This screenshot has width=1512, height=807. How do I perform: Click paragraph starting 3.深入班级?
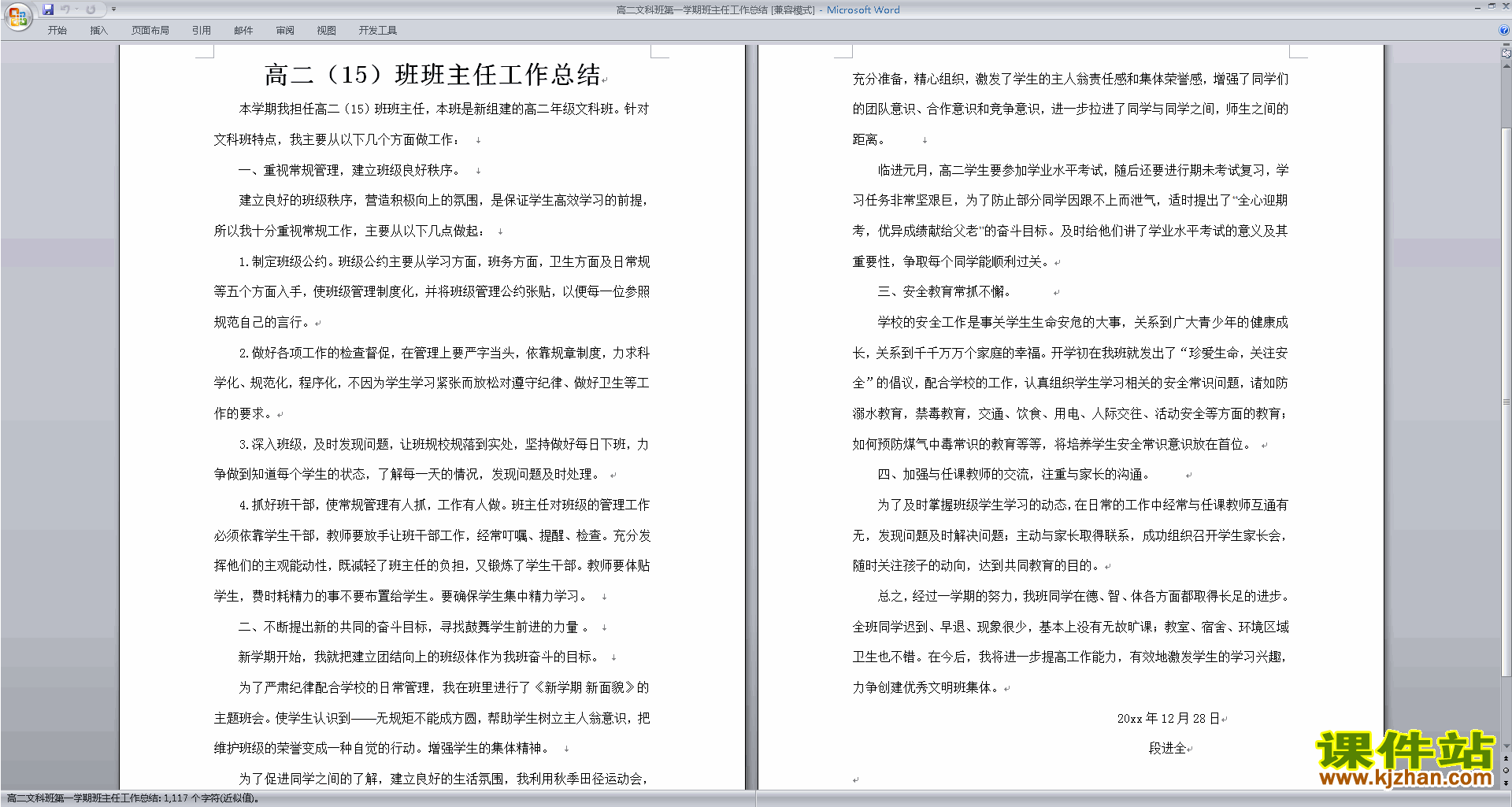point(432,459)
